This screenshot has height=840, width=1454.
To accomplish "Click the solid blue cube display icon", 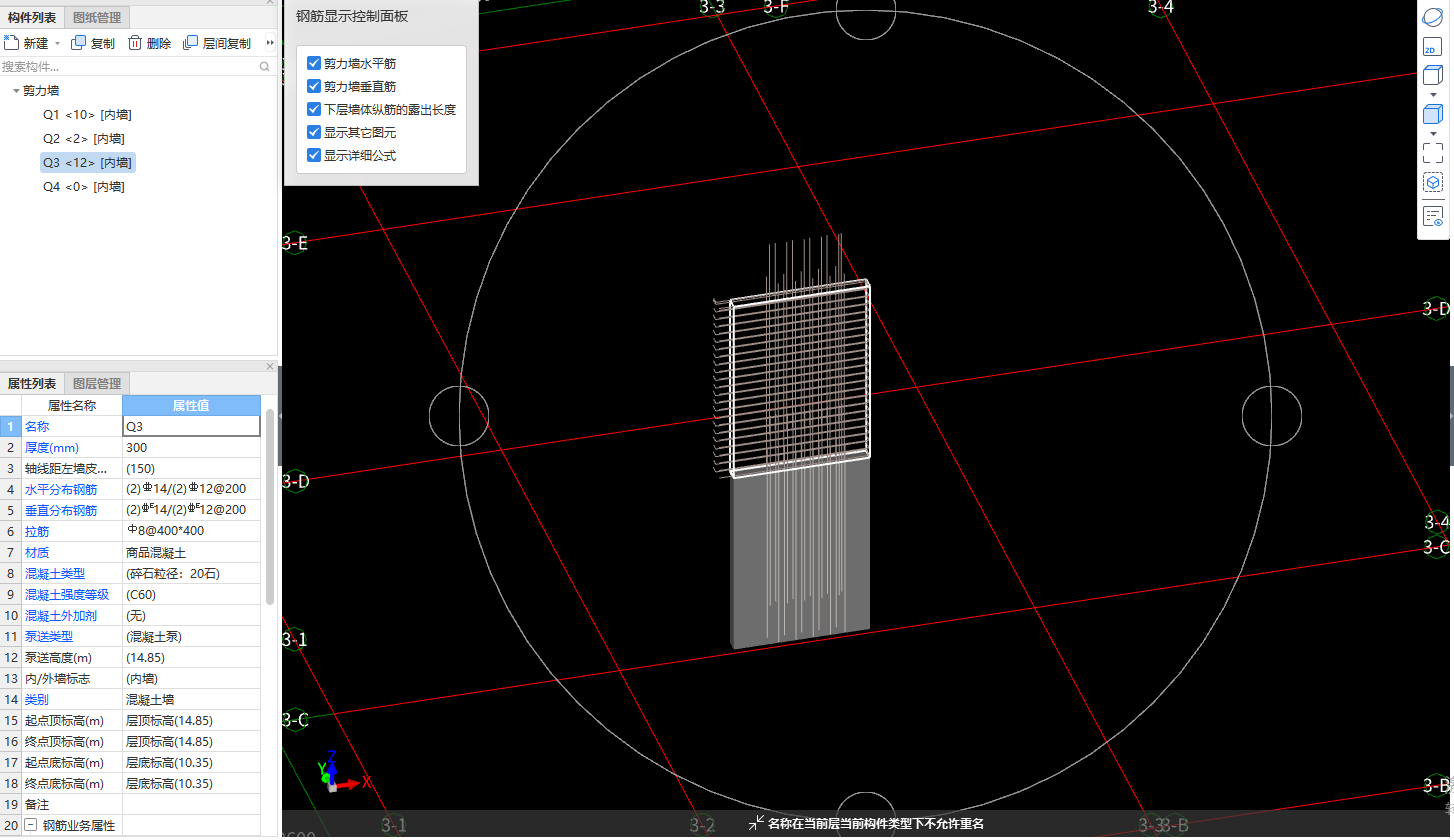I will (1432, 114).
